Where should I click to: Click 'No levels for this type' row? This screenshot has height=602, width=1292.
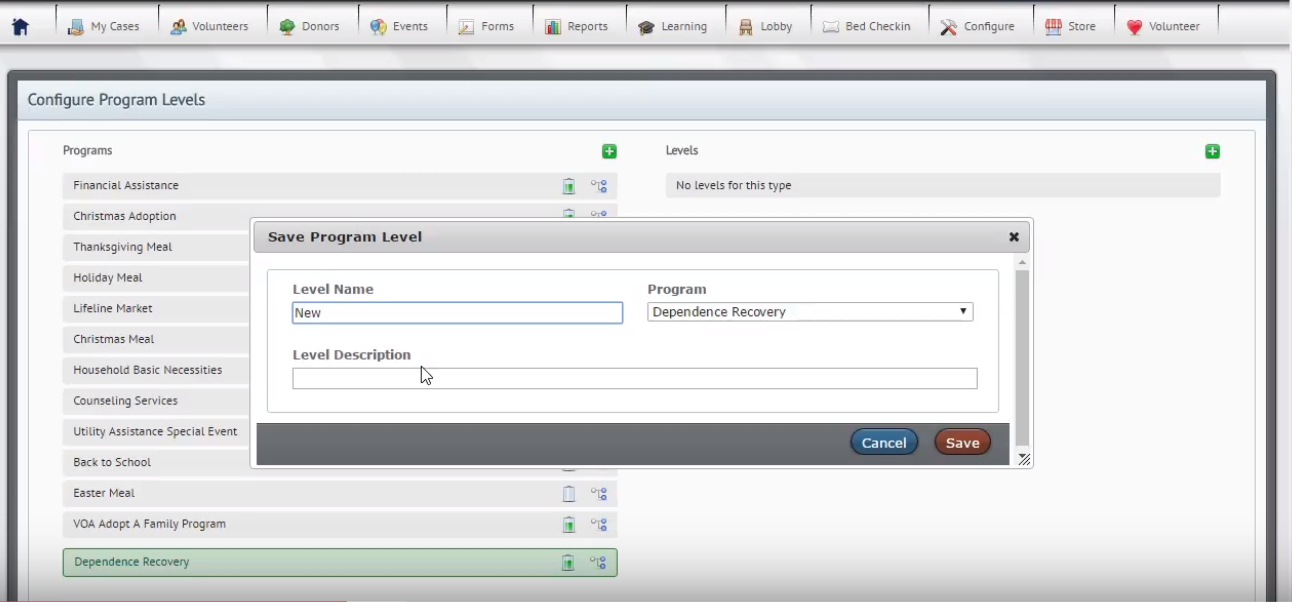point(943,186)
